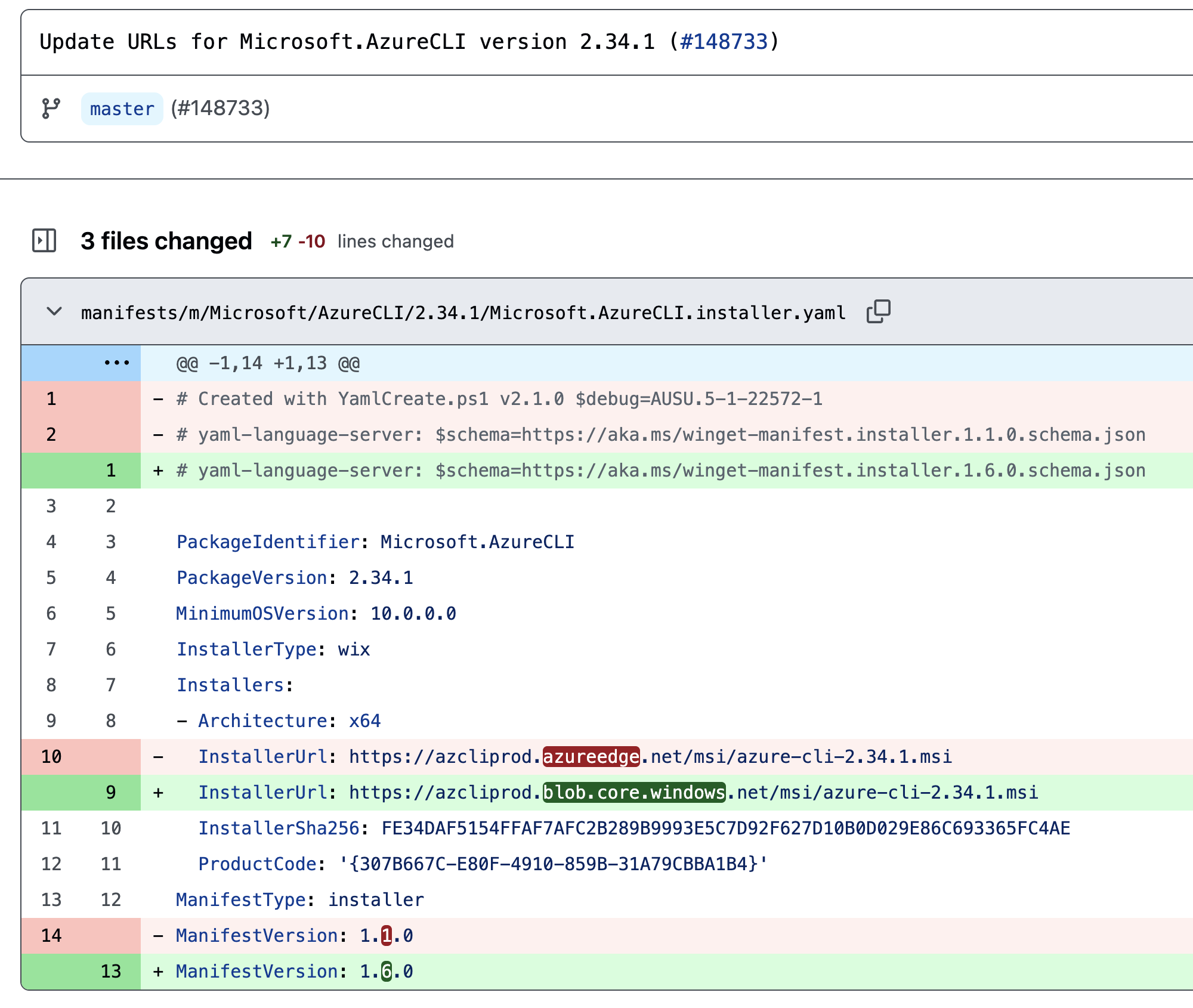The image size is (1193, 1008).
Task: Click the 3 files changed heading
Action: (x=166, y=241)
